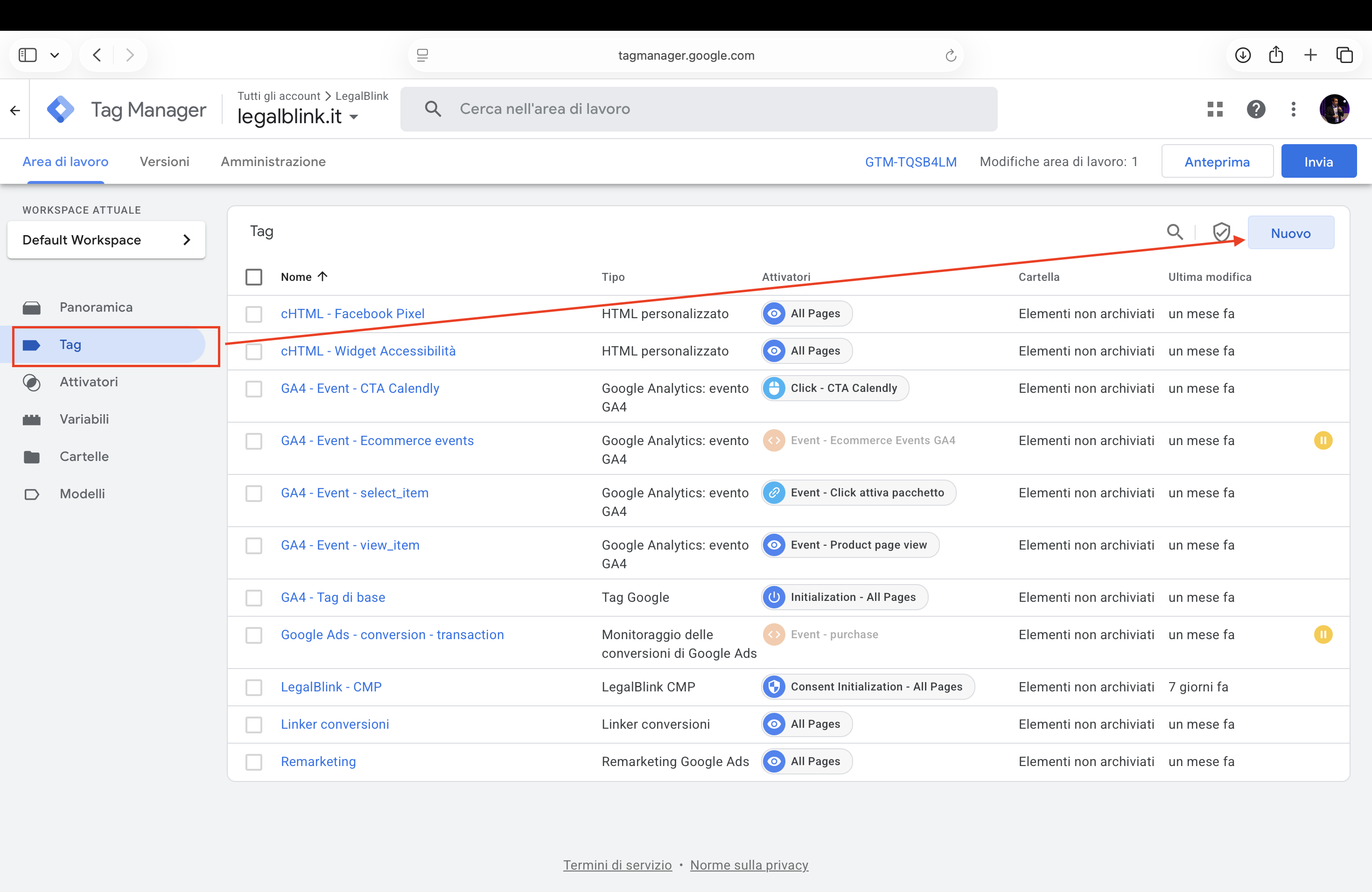This screenshot has height=892, width=1372.
Task: Click the Tag Manager back arrow
Action: click(x=15, y=110)
